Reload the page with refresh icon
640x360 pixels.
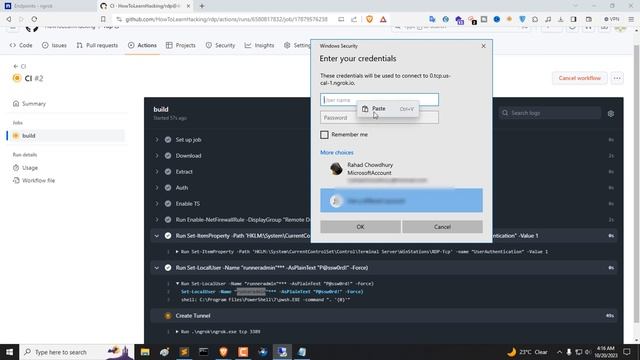(x=34, y=19)
